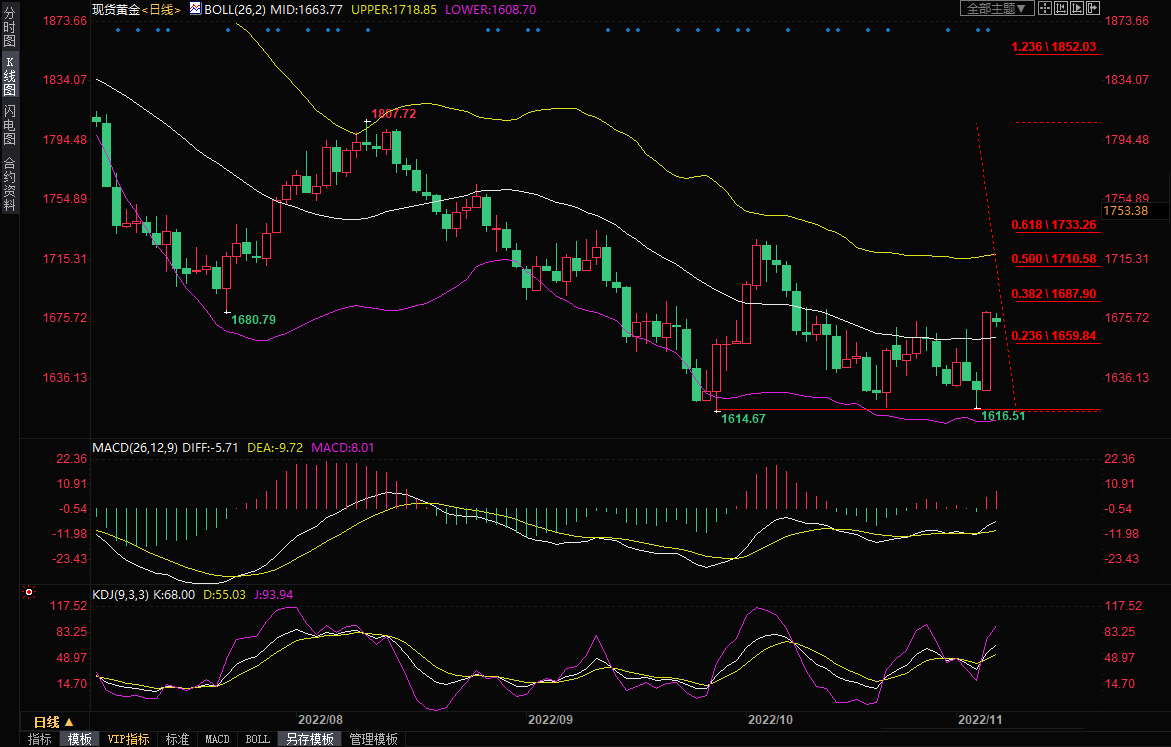Click the play-forward icon in top toolbar
Image resolution: width=1171 pixels, height=747 pixels.
[x=1076, y=8]
